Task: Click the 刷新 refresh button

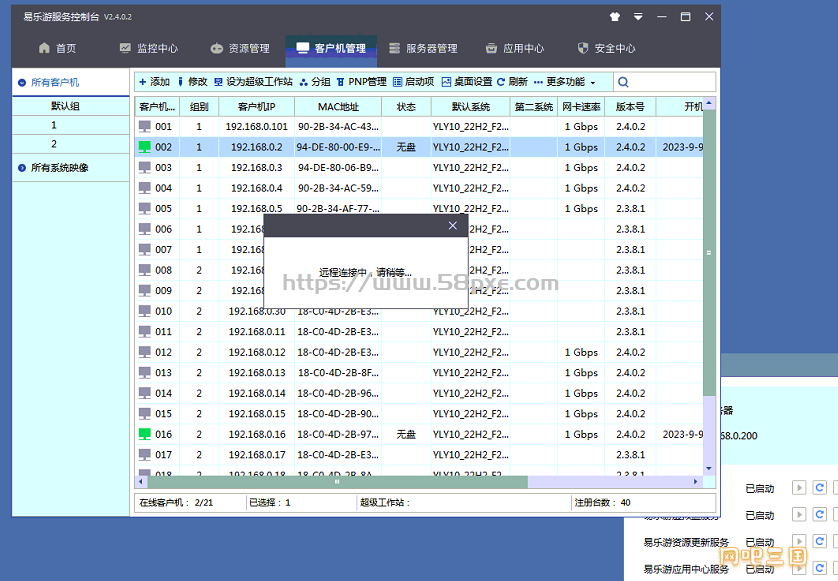Action: click(x=512, y=82)
